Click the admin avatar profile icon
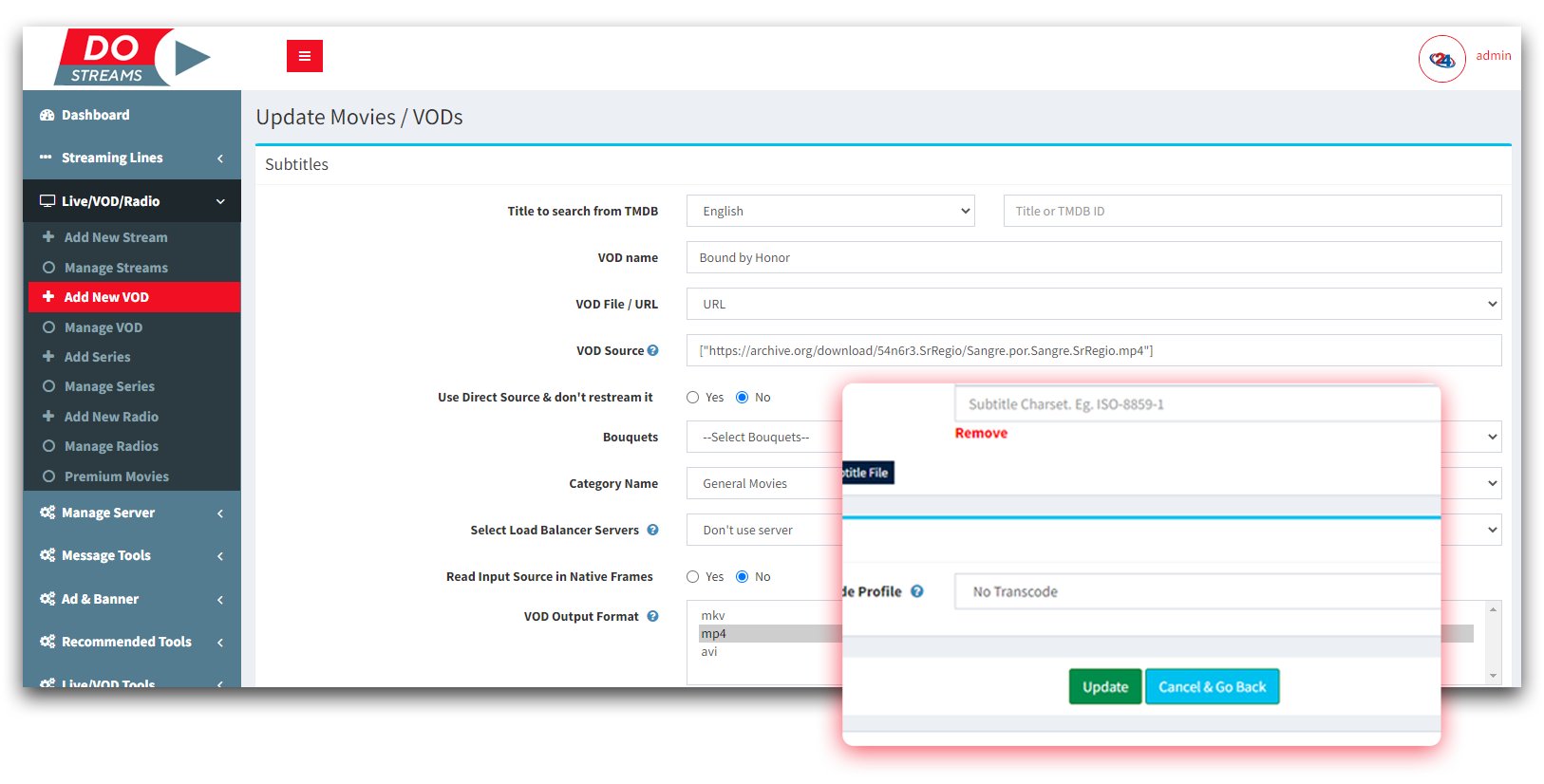1544x784 pixels. (x=1441, y=59)
